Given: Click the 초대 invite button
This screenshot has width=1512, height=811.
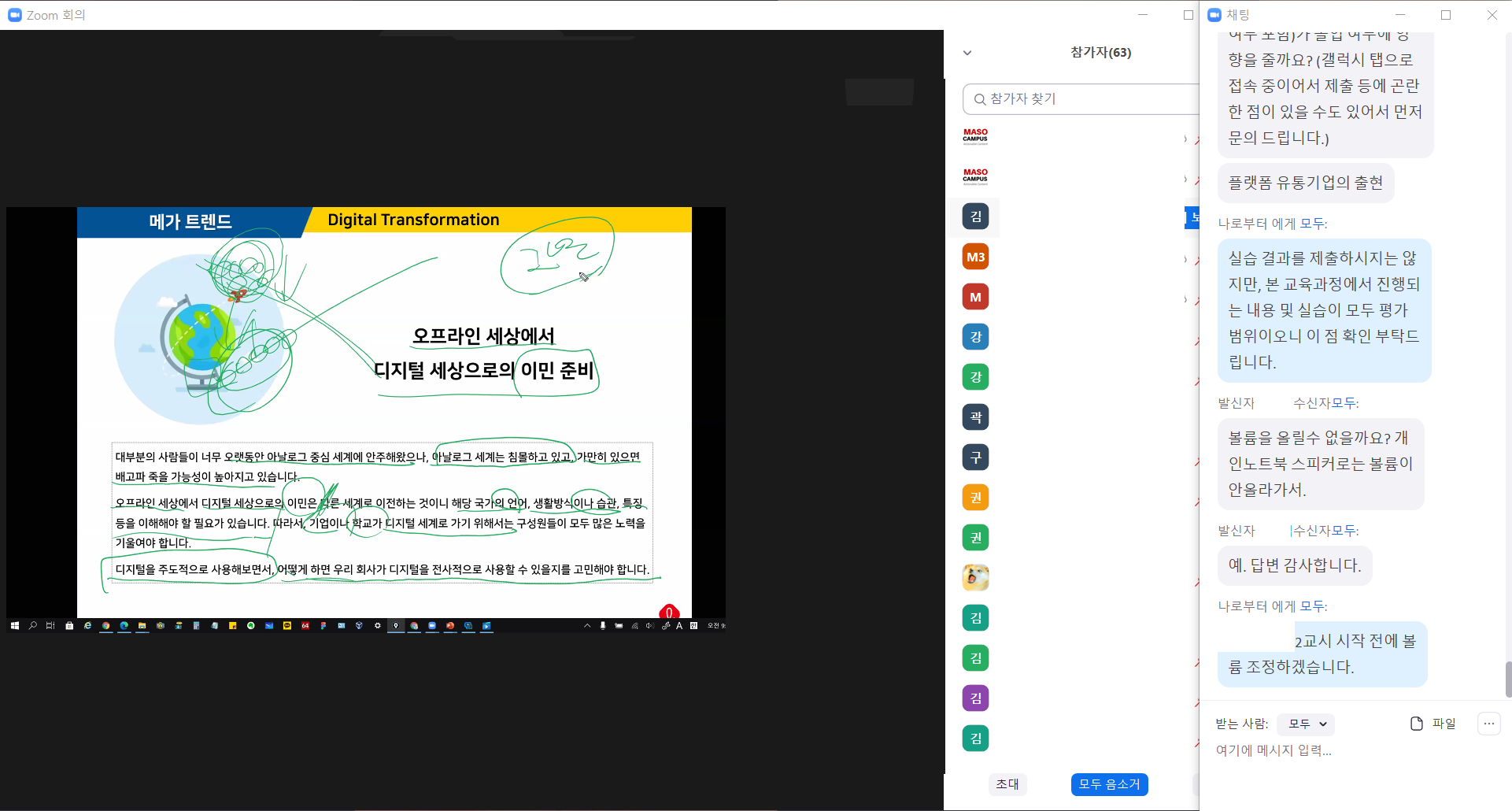Looking at the screenshot, I should (1007, 784).
